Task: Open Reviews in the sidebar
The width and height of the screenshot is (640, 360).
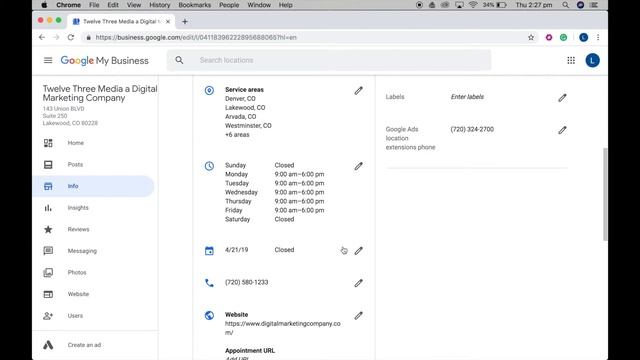Action: 93,229
